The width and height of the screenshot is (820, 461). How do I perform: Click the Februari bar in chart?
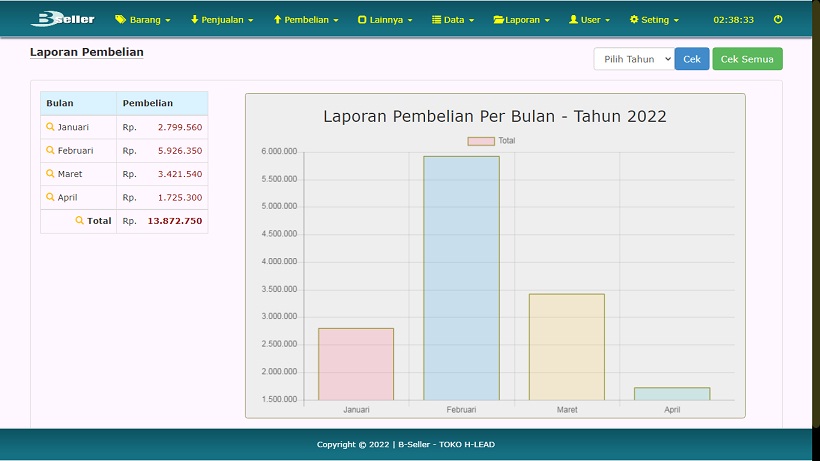click(461, 278)
